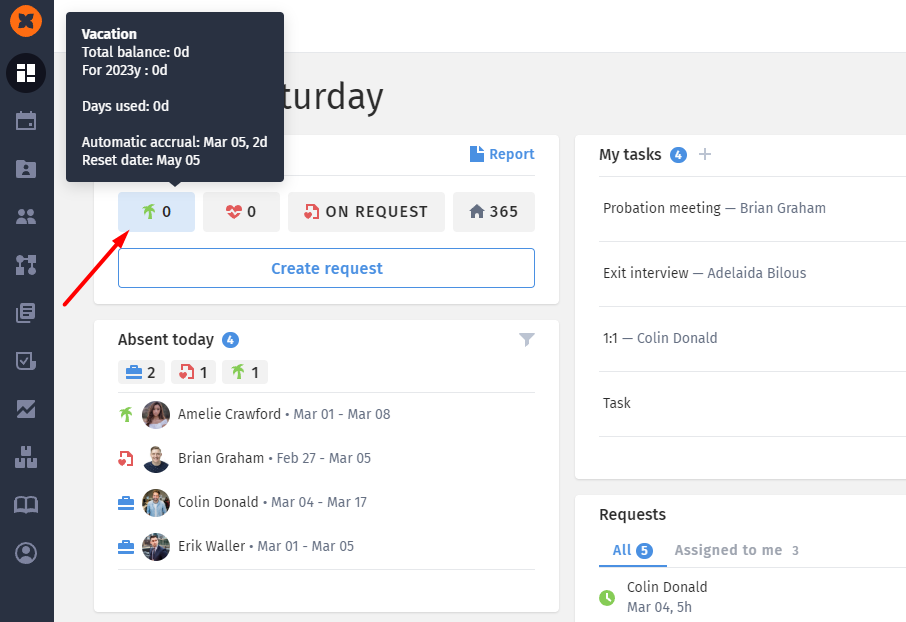906x622 pixels.
Task: Open the dashboard sidebar icon
Action: pyautogui.click(x=26, y=73)
